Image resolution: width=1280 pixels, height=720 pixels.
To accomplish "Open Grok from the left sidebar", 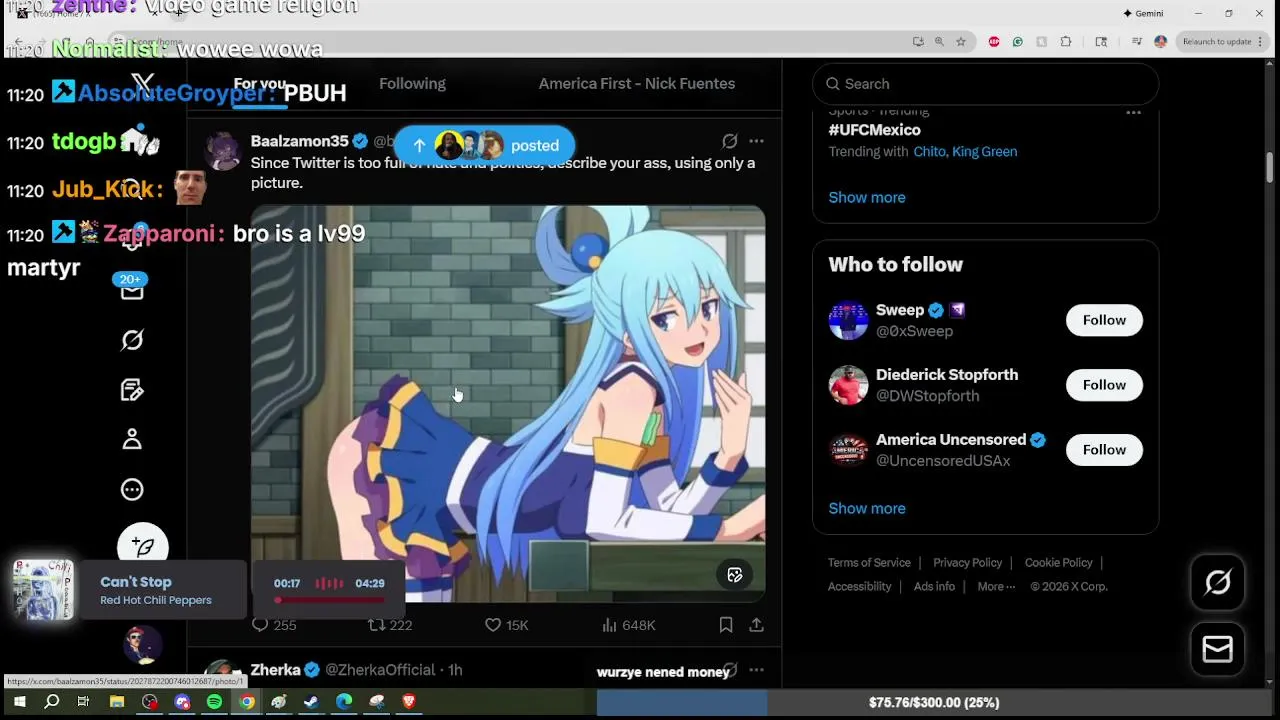I will click(x=132, y=341).
